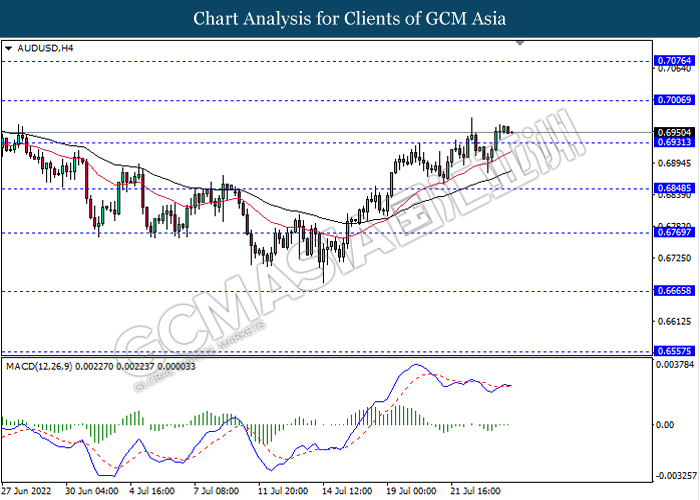This screenshot has width=700, height=500.
Task: Select the 0.67697 price level label
Action: (675, 232)
